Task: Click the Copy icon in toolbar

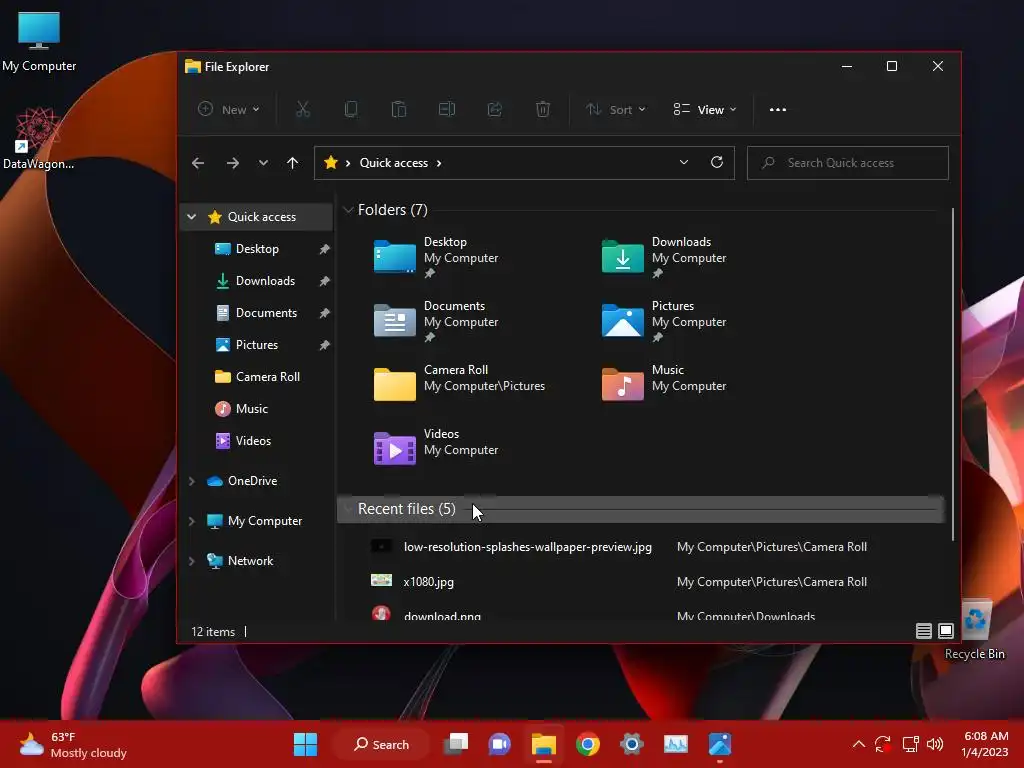Action: 351,109
